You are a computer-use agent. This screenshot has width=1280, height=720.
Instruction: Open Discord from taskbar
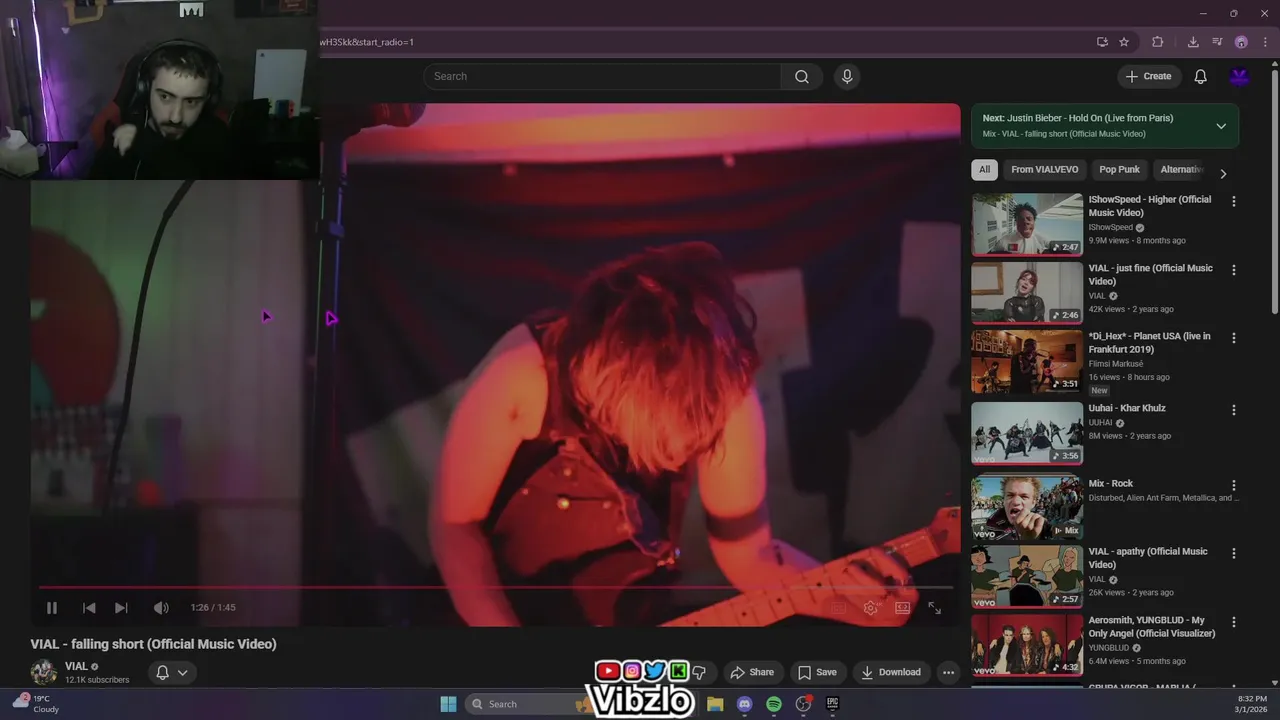coord(744,704)
